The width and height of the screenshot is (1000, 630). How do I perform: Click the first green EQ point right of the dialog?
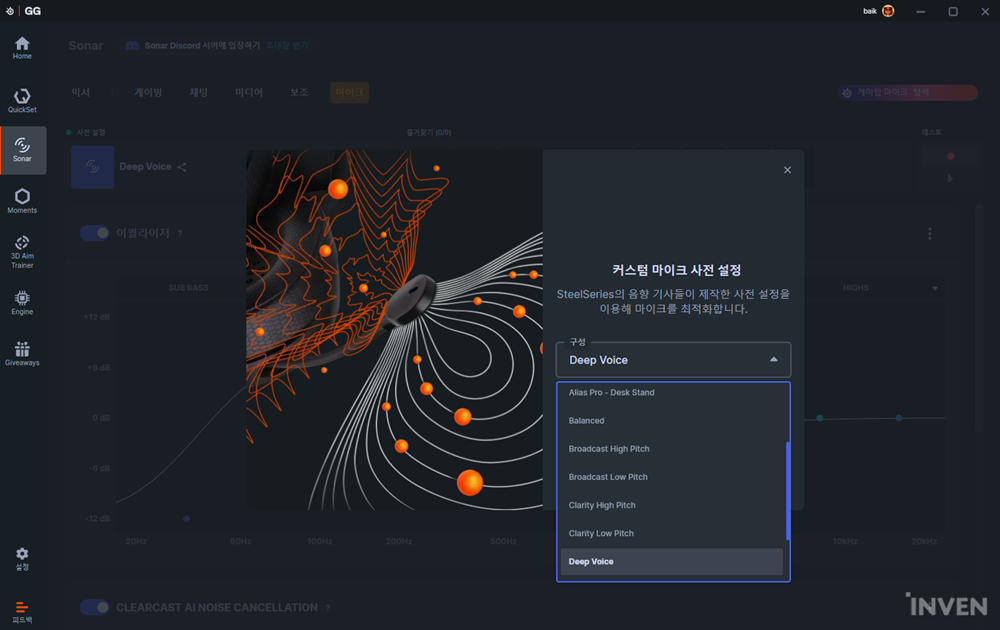(x=820, y=418)
